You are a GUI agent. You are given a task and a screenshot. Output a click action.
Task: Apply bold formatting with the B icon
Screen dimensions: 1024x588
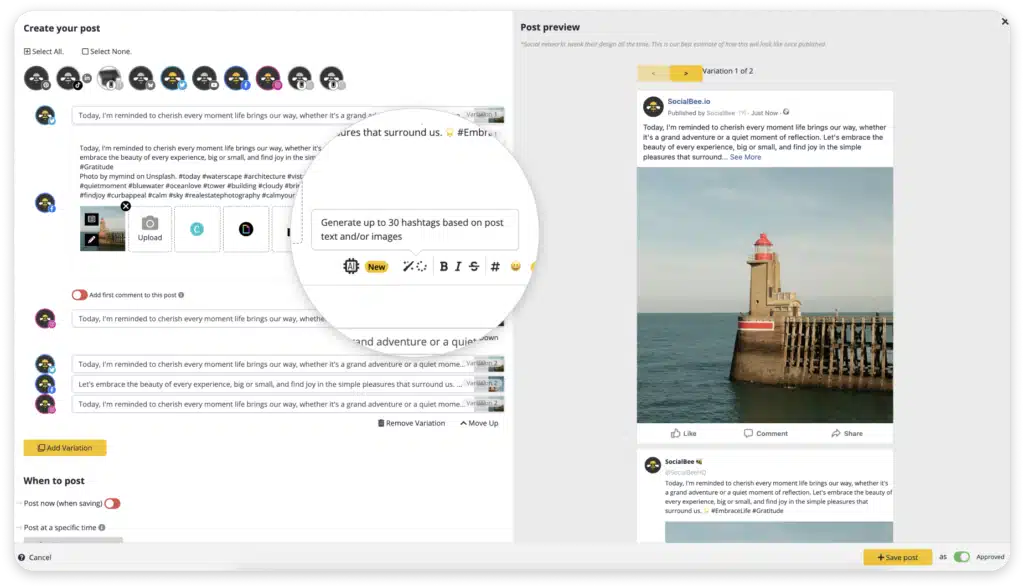[443, 266]
